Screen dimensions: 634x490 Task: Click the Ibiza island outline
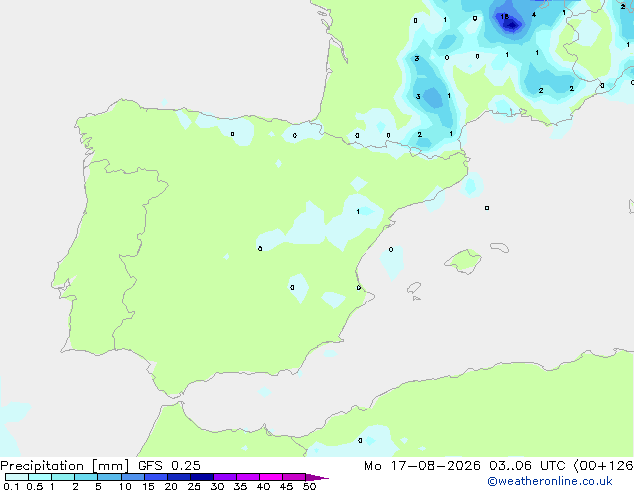click(414, 288)
